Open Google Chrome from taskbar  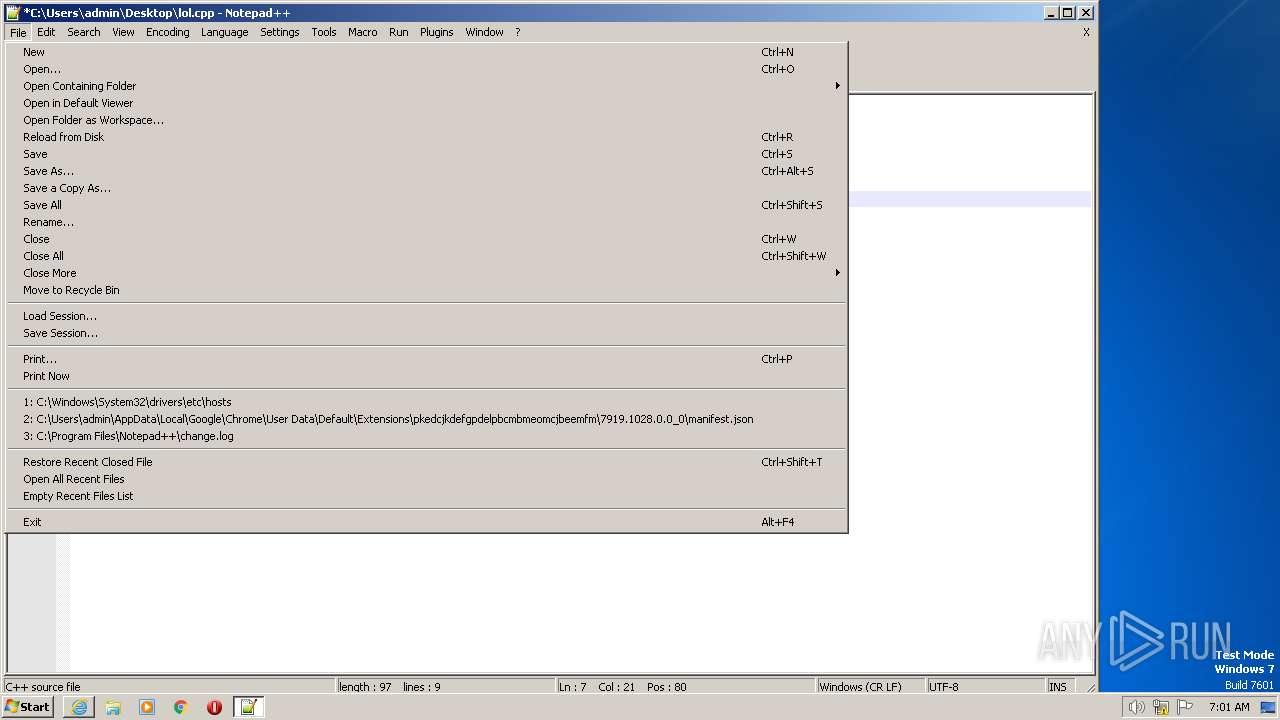181,707
